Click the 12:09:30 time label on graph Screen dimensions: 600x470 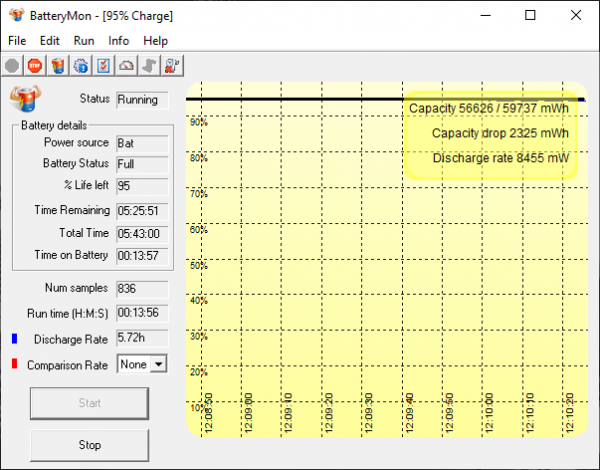pyautogui.click(x=368, y=413)
